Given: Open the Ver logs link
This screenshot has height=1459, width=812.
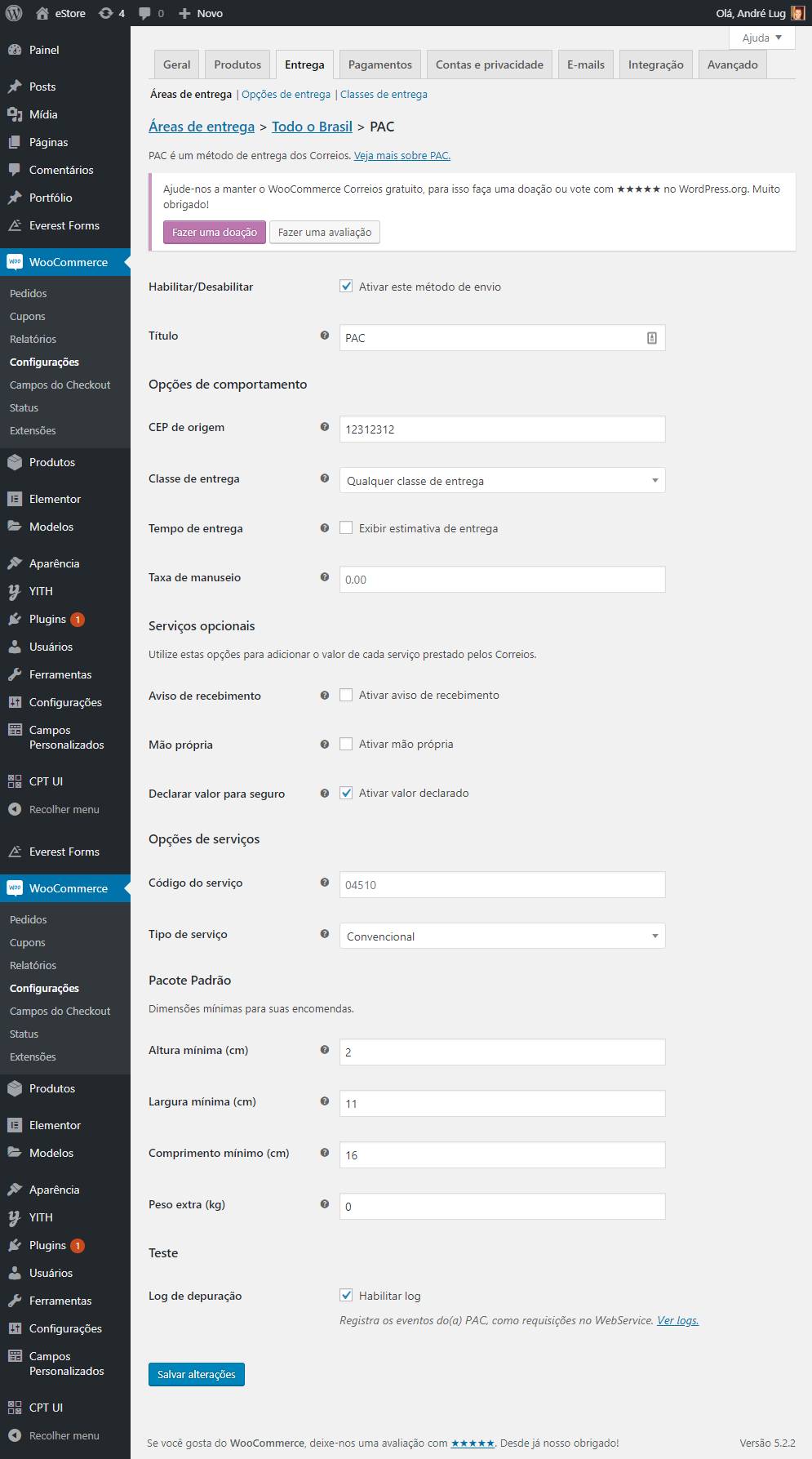Looking at the screenshot, I should (x=678, y=1320).
